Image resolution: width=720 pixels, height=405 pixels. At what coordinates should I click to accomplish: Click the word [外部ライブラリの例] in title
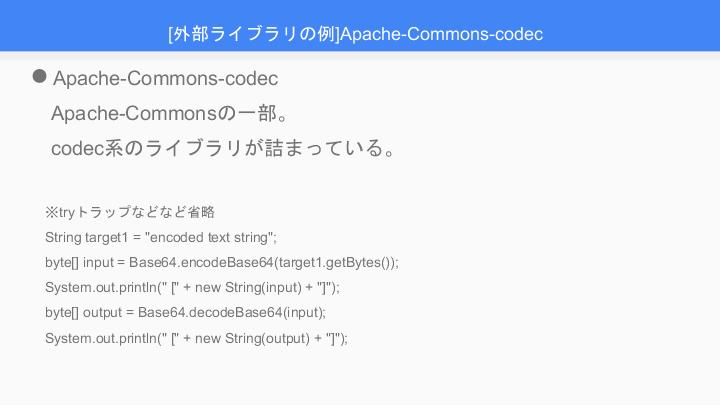[254, 34]
